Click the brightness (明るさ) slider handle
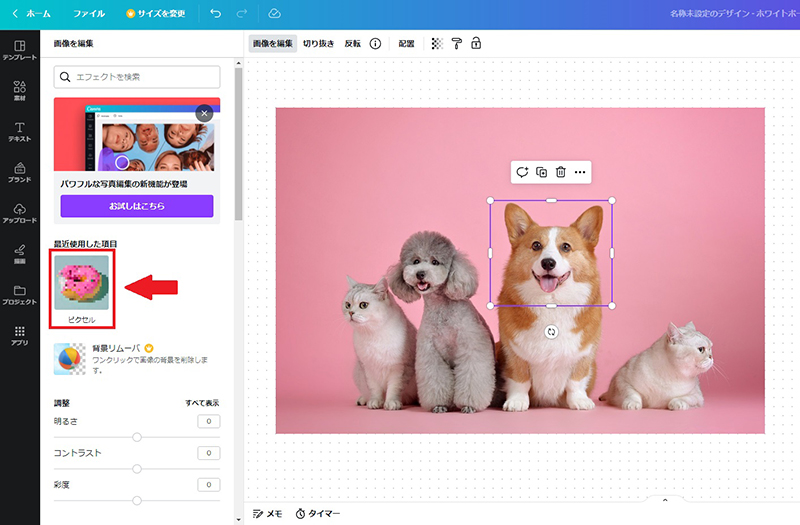This screenshot has width=800, height=525. (137, 437)
